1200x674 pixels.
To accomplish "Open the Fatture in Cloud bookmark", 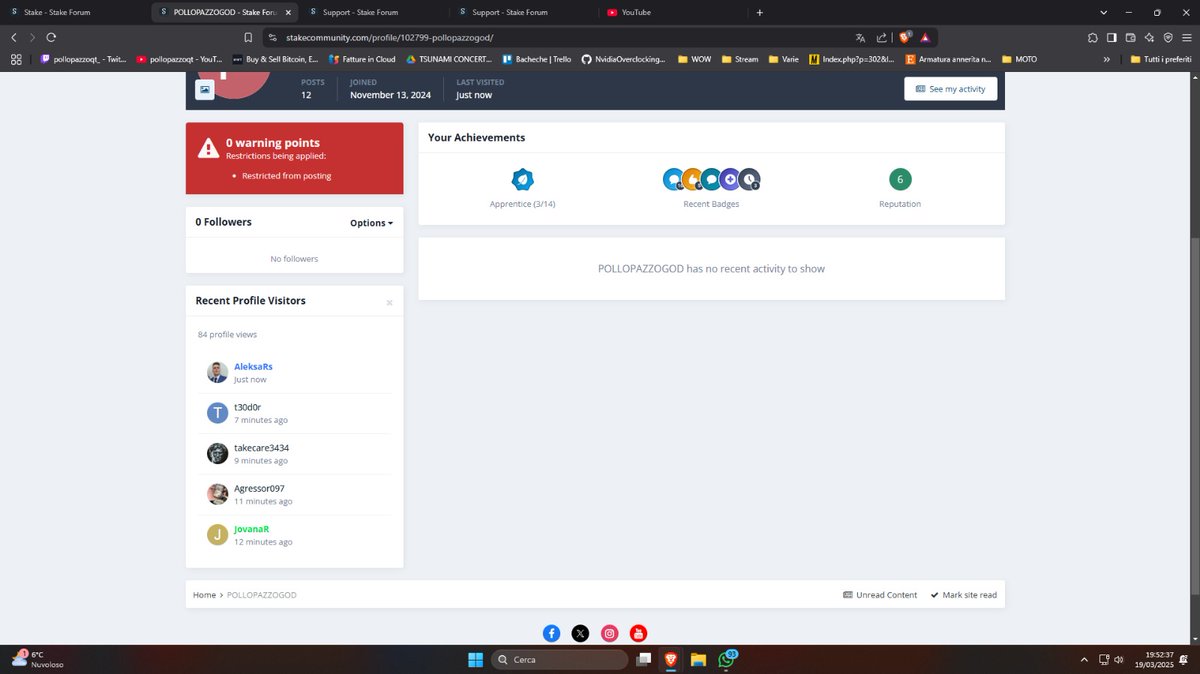I will [362, 59].
